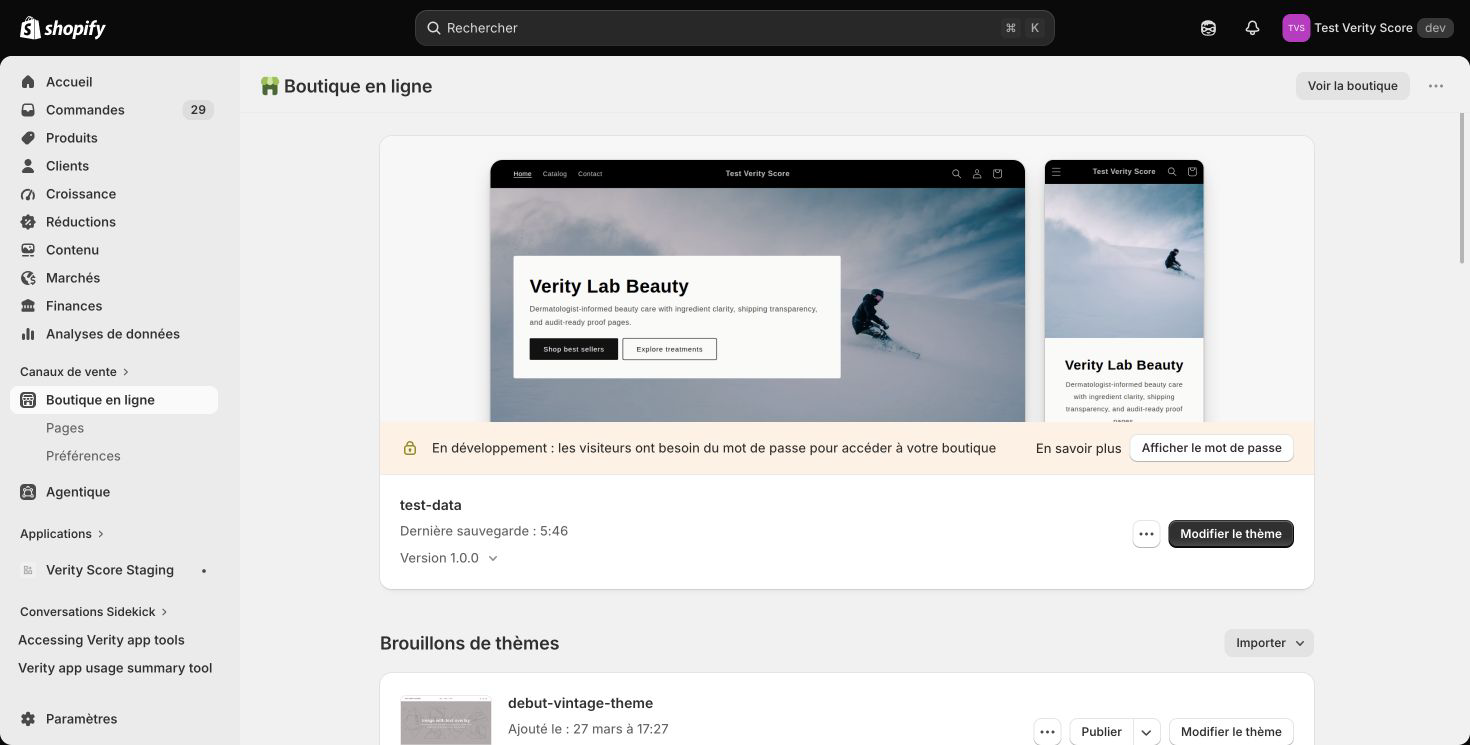Click the Paramètres gear icon

pos(28,719)
